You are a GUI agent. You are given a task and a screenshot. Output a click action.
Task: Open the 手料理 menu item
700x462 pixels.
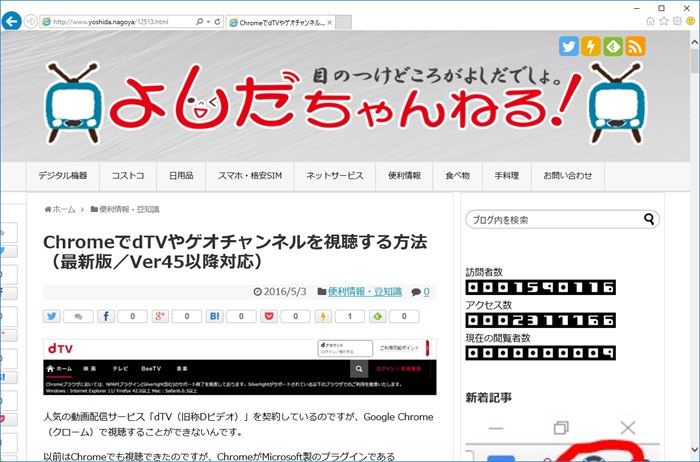pos(507,176)
